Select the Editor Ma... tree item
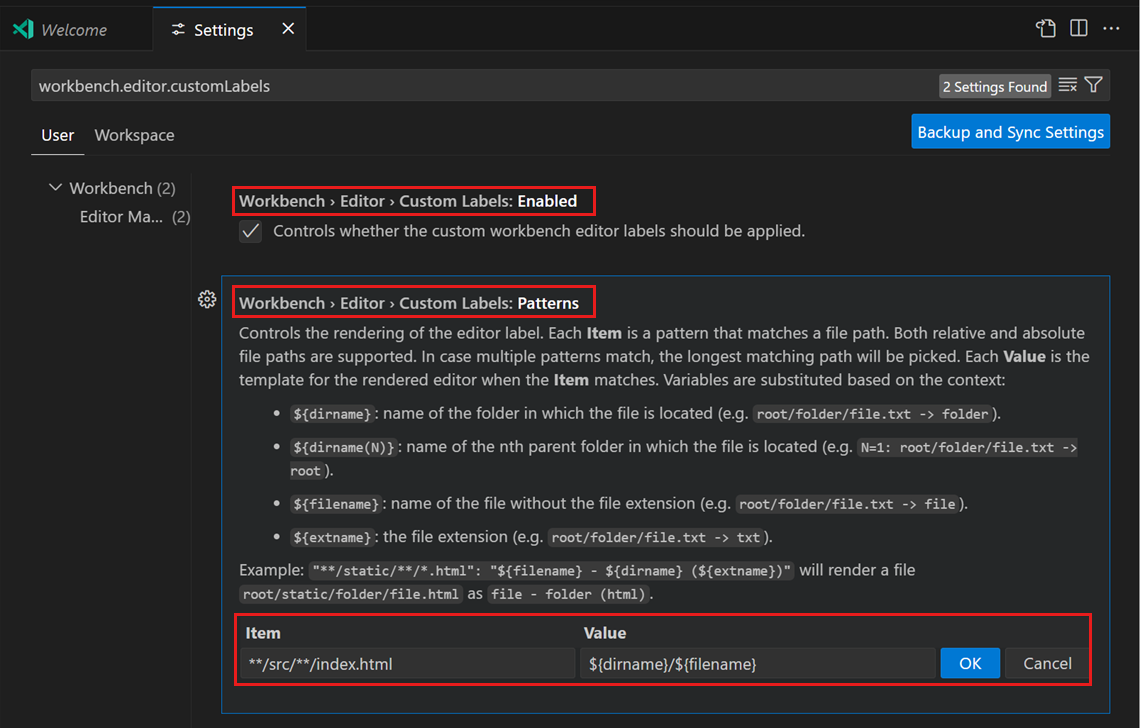The image size is (1140, 728). pos(120,216)
